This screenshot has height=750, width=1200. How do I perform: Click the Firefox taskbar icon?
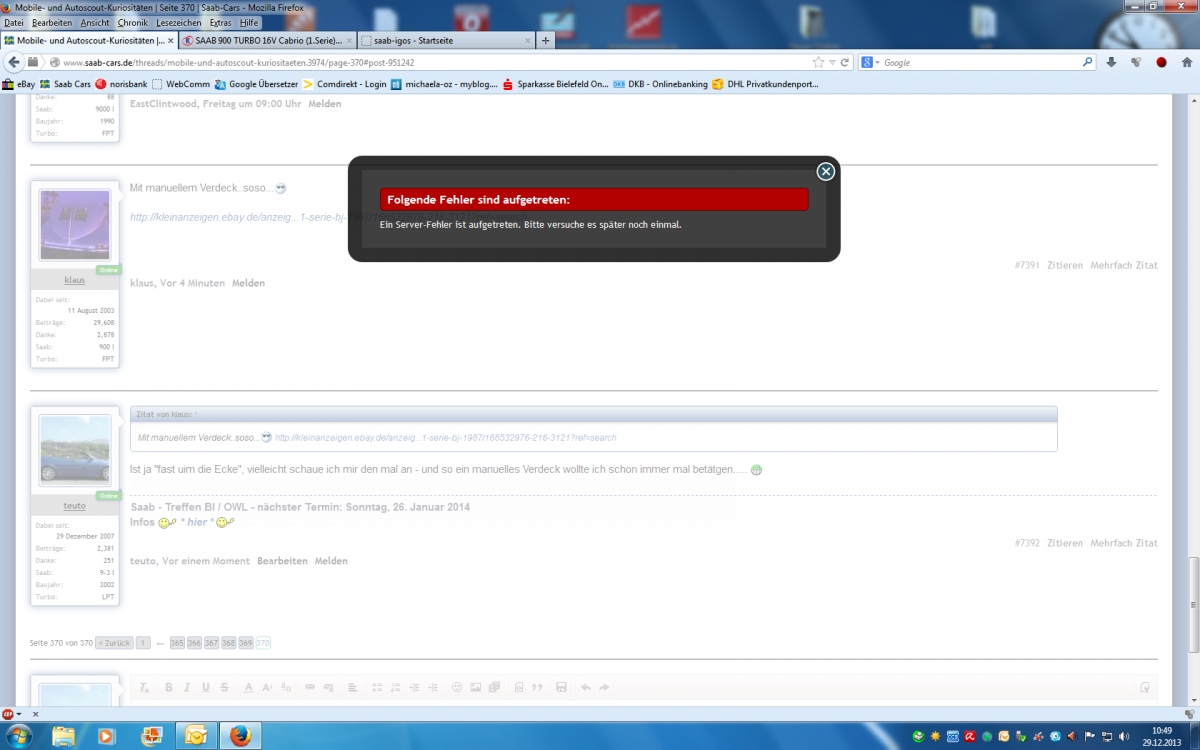coord(239,736)
